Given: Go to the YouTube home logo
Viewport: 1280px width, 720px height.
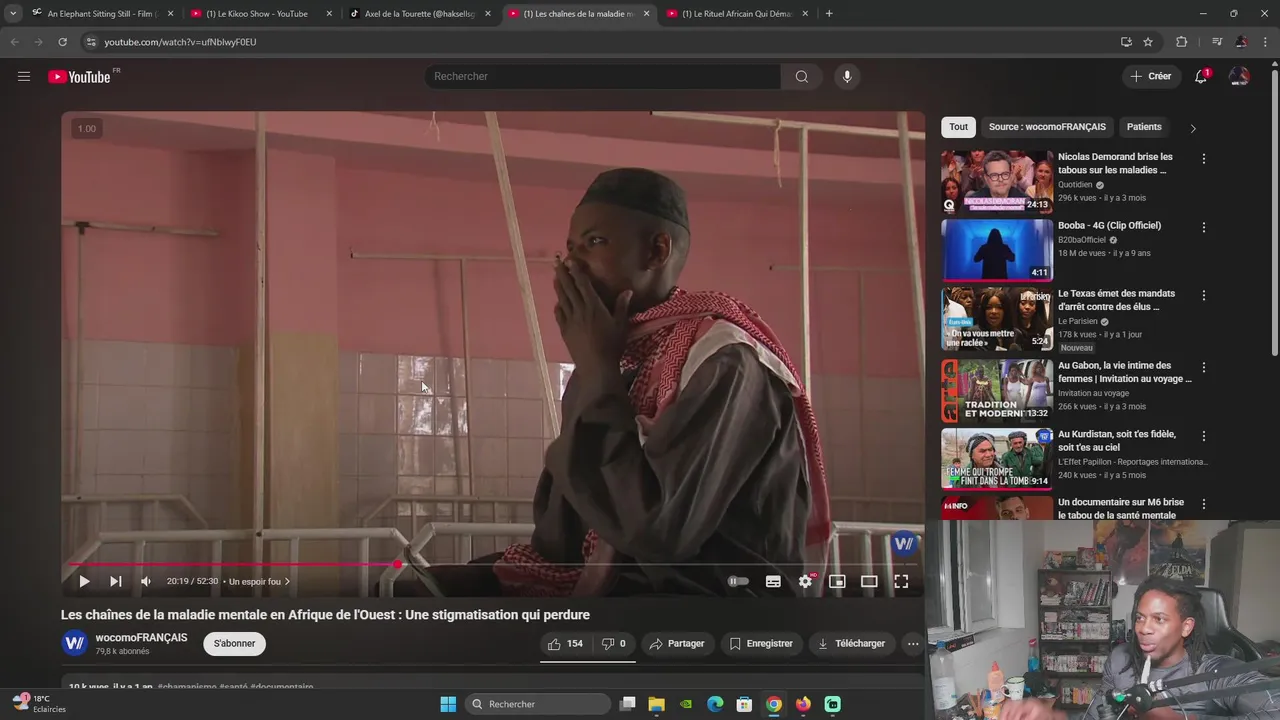Looking at the screenshot, I should coord(79,77).
